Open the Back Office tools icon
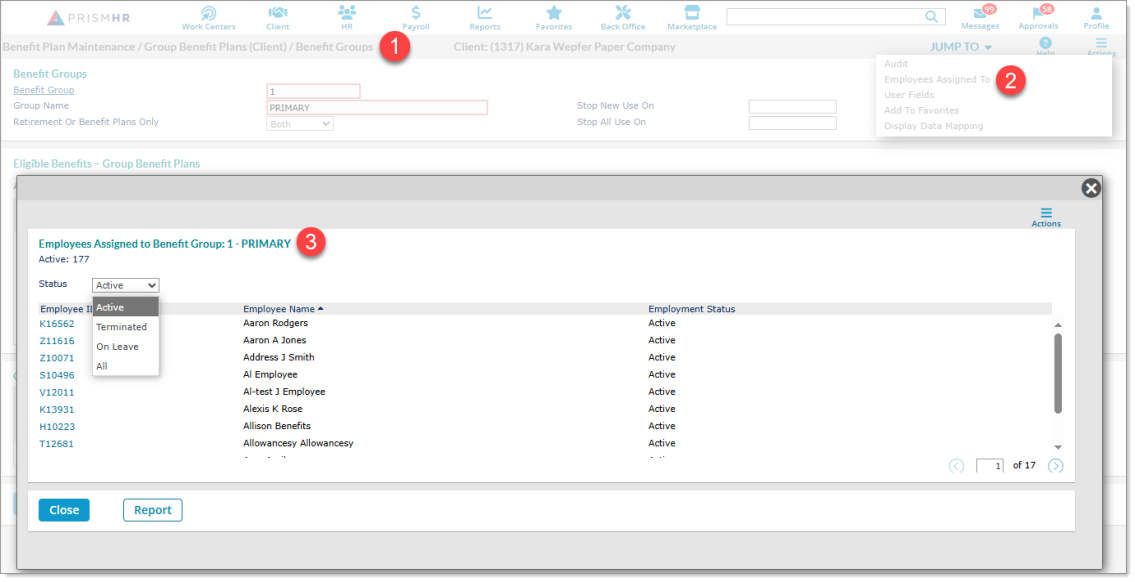 click(622, 14)
